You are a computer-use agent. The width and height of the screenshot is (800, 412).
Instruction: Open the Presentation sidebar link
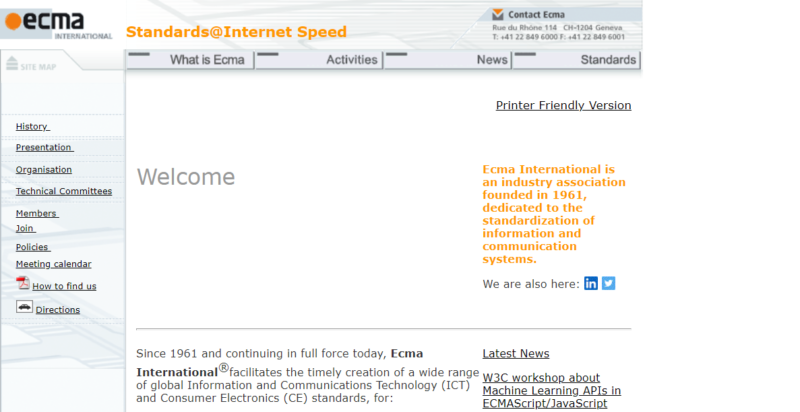(x=45, y=147)
